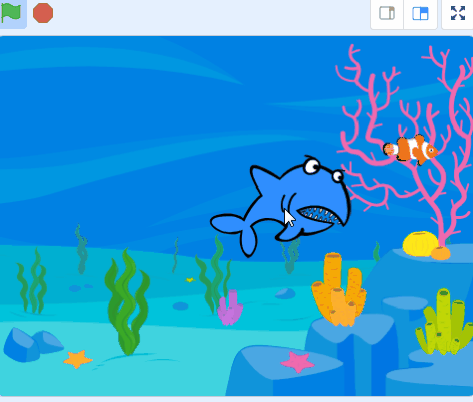This screenshot has height=402, width=473.
Task: Click the shark's toothy mouth
Action: [x=319, y=215]
